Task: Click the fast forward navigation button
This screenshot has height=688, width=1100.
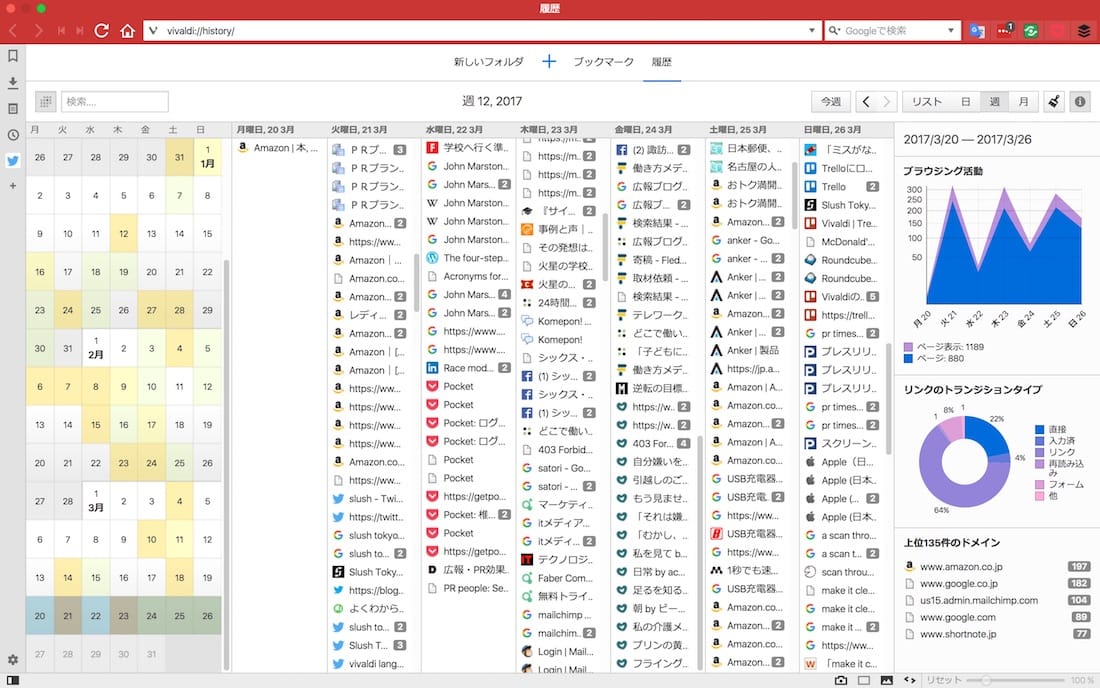Action: (x=80, y=31)
